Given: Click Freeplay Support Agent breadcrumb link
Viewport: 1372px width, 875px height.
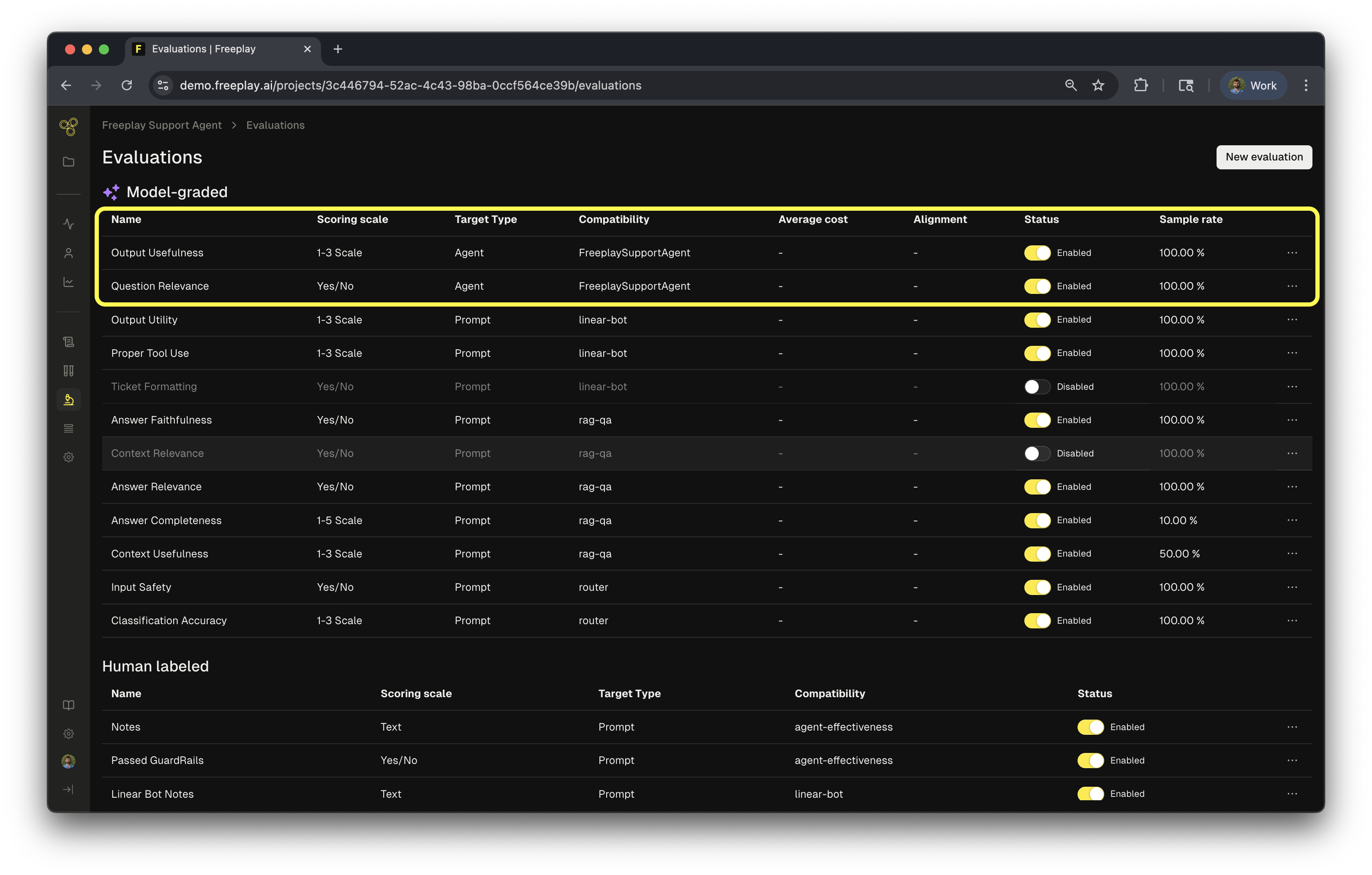Looking at the screenshot, I should (x=162, y=125).
